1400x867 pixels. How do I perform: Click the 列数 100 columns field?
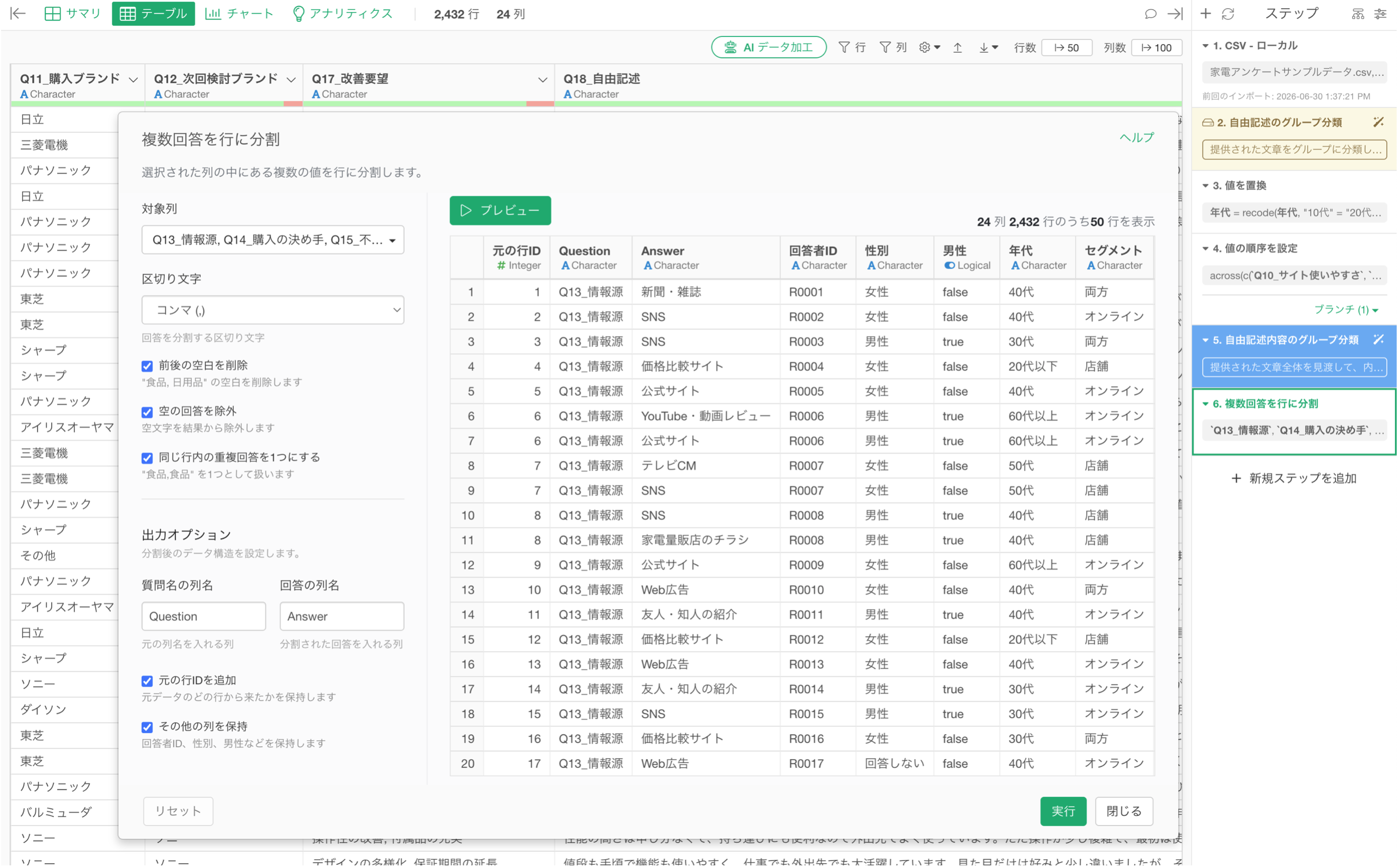pos(1156,47)
